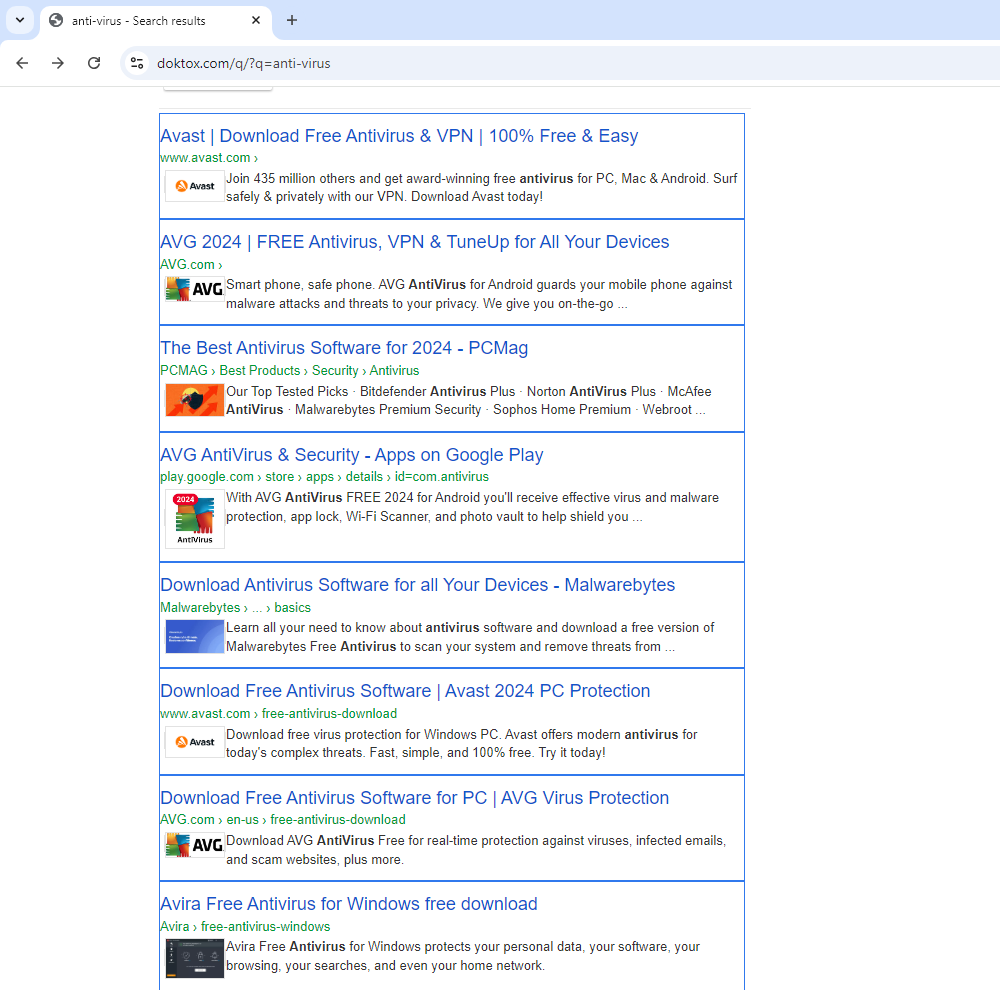The width and height of the screenshot is (1000, 990).
Task: Open The Best Antivirus Software PCMag link
Action: [344, 348]
